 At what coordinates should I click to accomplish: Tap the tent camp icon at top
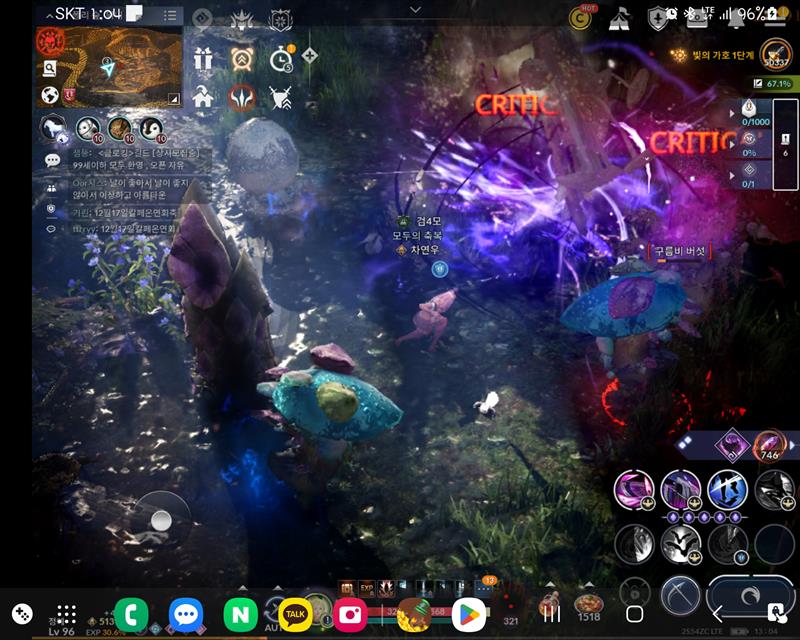coord(619,19)
